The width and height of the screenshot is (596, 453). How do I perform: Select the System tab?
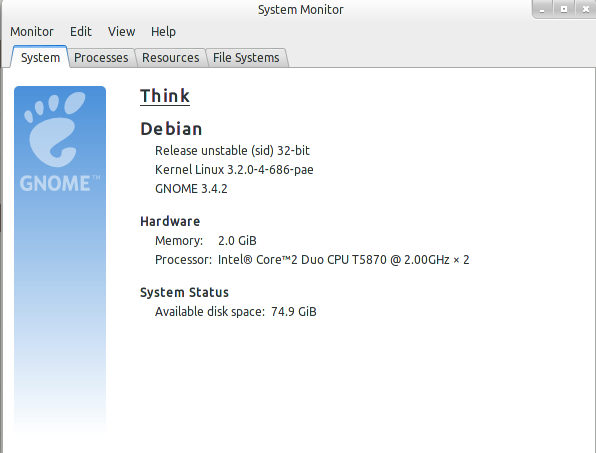coord(40,57)
